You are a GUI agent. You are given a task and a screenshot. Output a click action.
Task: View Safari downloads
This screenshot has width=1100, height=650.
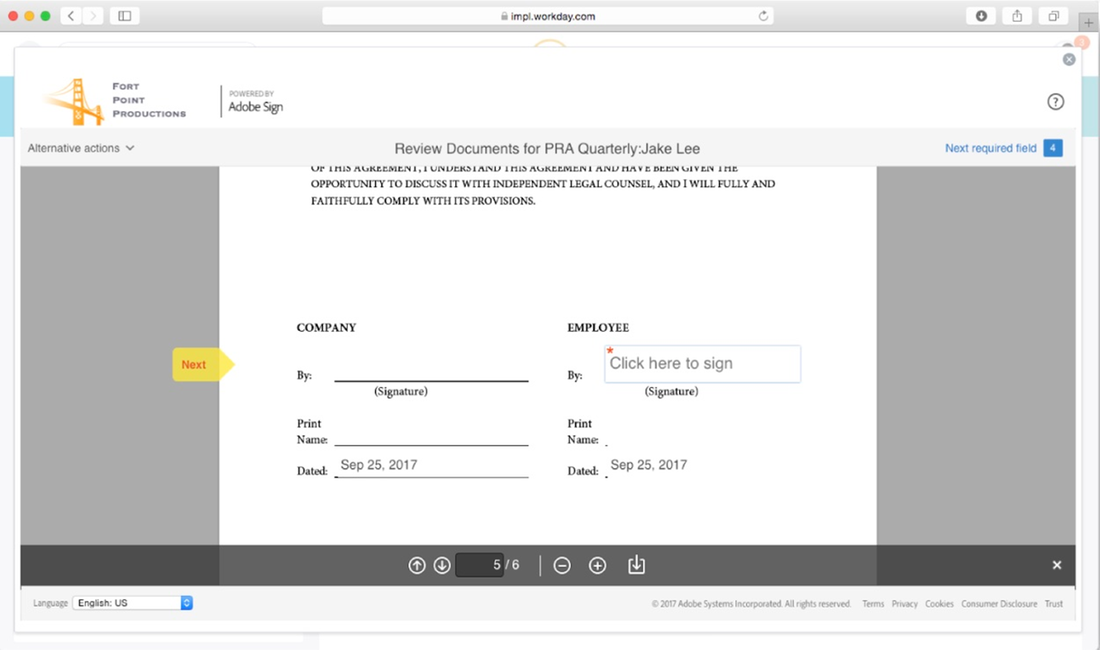point(980,16)
